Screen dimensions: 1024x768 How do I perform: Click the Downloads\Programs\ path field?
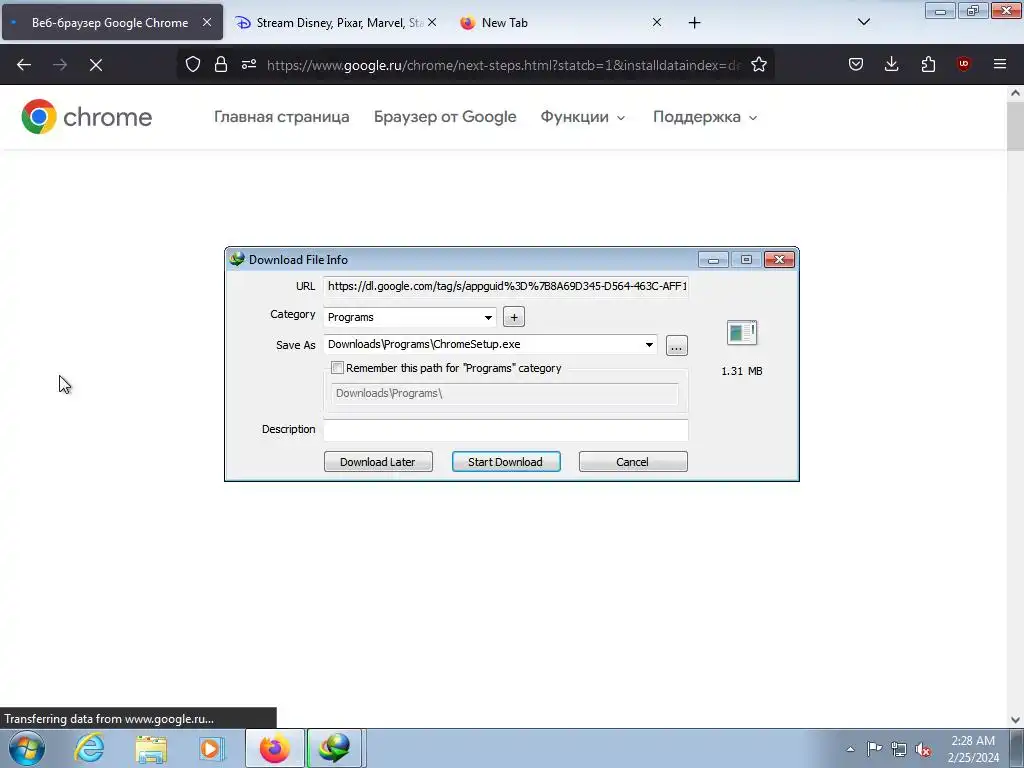click(505, 393)
